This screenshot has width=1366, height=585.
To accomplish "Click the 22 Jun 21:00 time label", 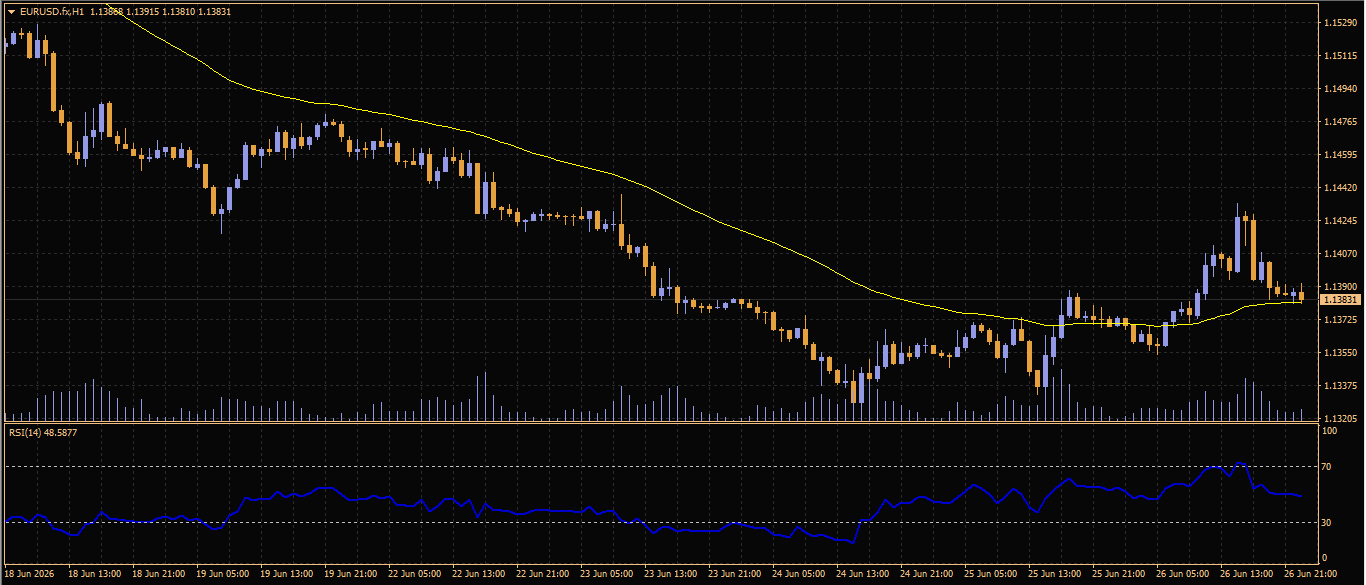I will (543, 574).
